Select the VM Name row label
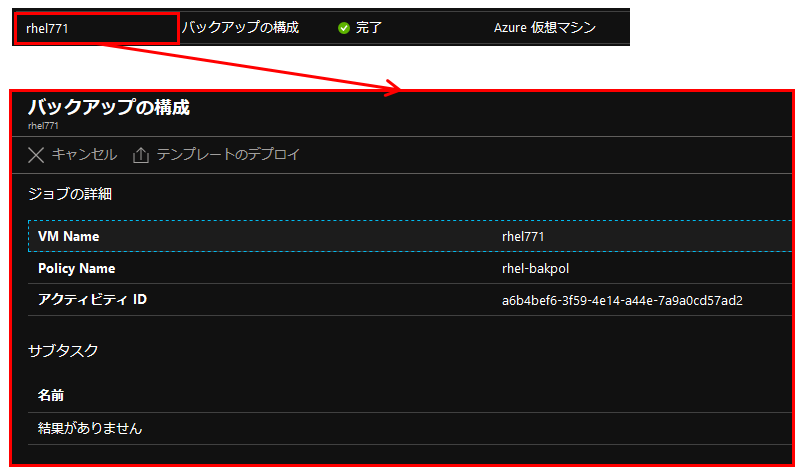 tap(69, 236)
